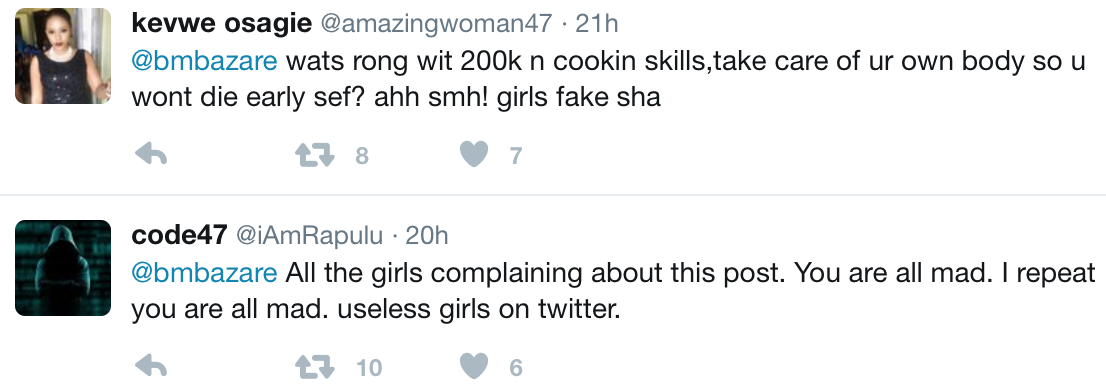Image resolution: width=1106 pixels, height=390 pixels.
Task: Open the @iAmRapulu handle
Action: coord(309,236)
